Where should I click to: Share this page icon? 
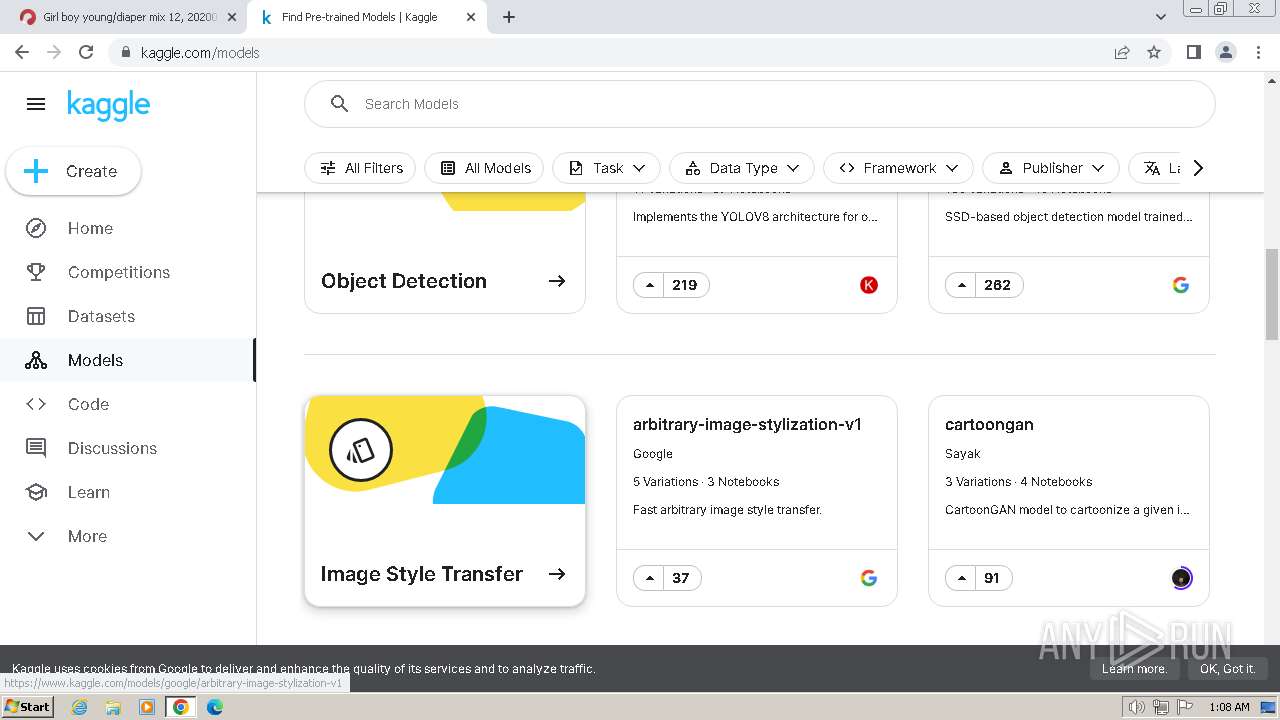[1122, 52]
